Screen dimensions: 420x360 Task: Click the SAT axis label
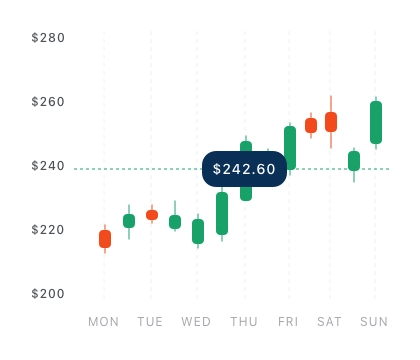(329, 322)
